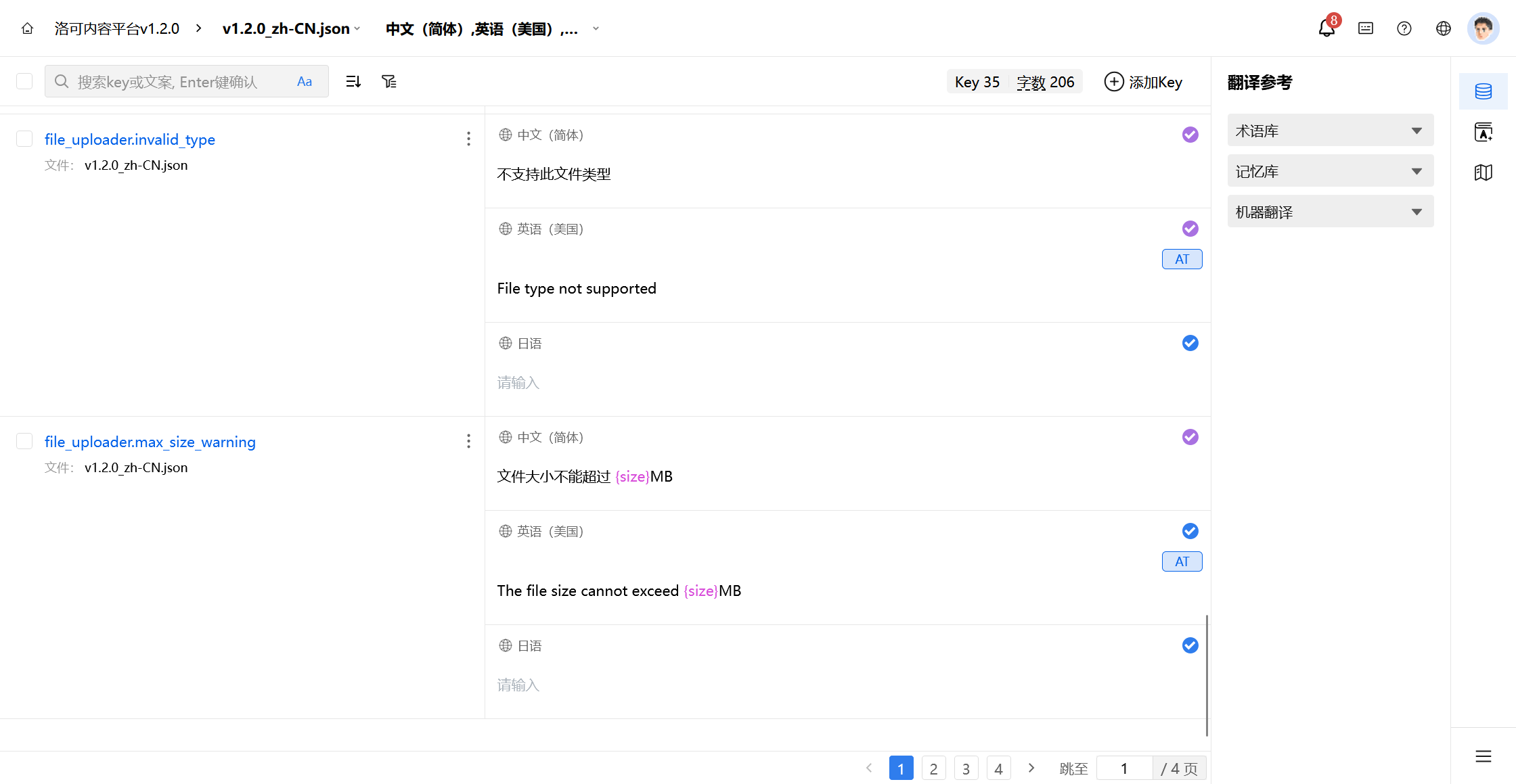Click the 添加Key button

[1143, 82]
